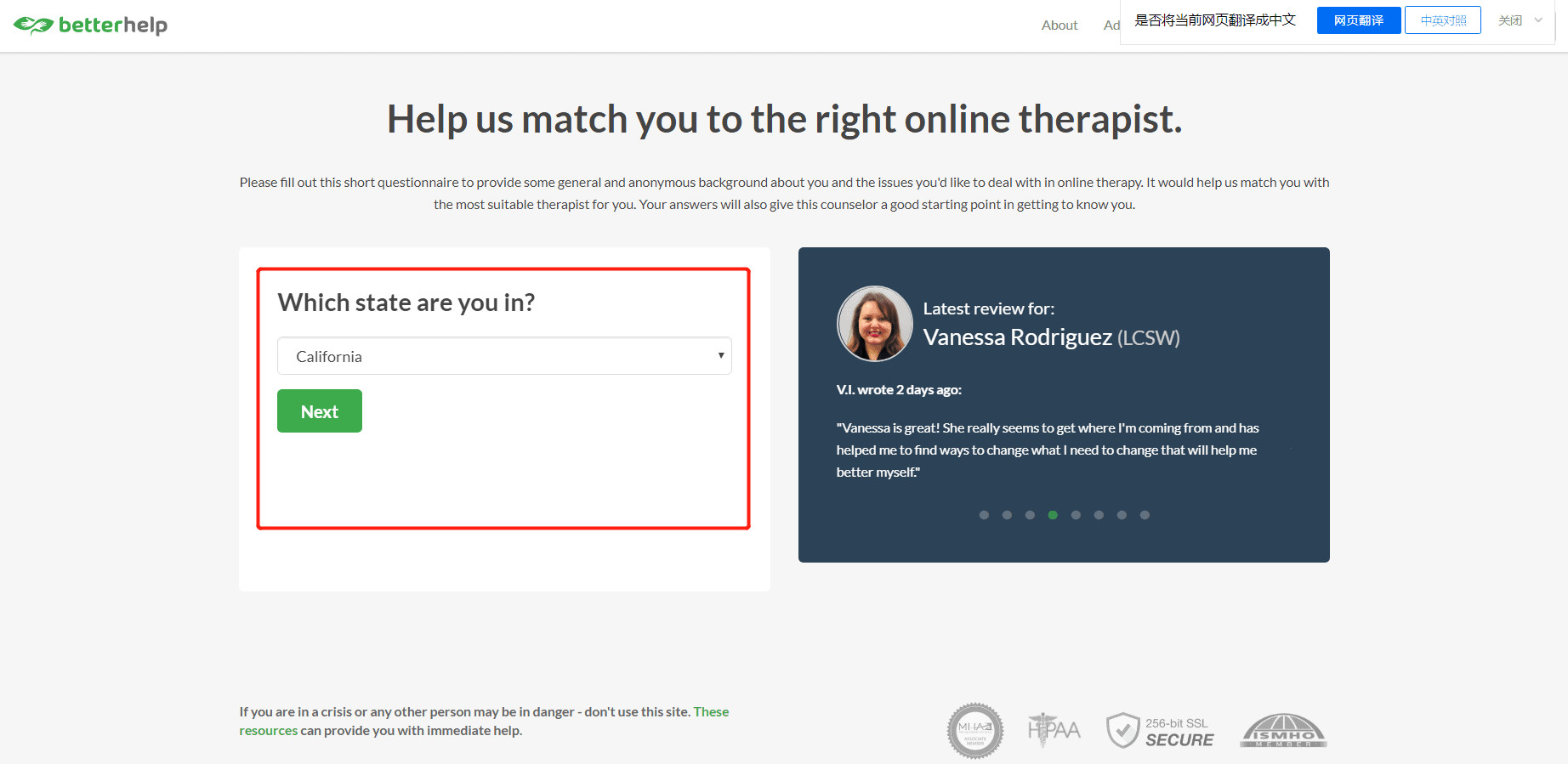Screen dimensions: 1568x764
Task: Select the sixth review carousel dot
Action: (x=1099, y=515)
